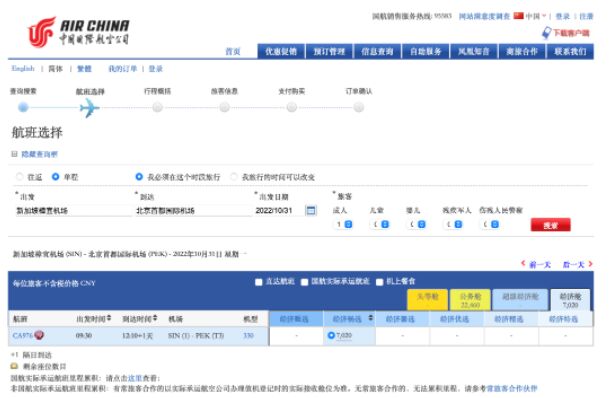Open the child (儿童) passenger count dropdown

pyautogui.click(x=380, y=224)
